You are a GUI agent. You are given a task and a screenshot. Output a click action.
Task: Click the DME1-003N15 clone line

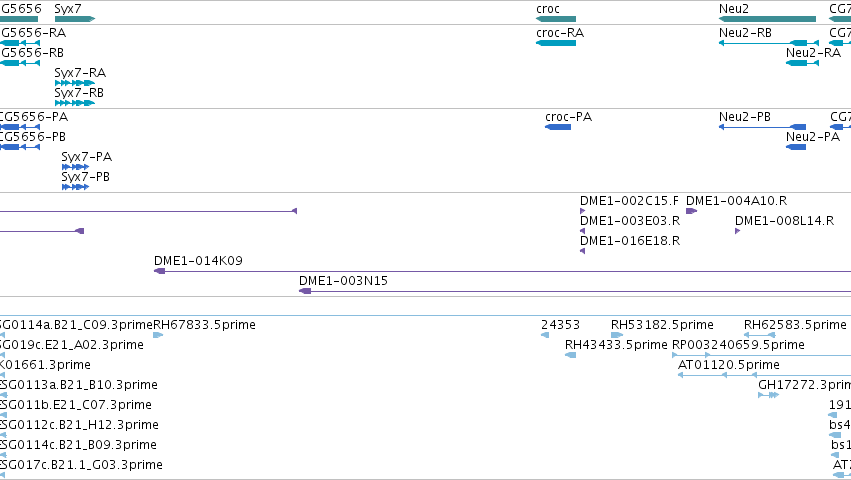[575, 291]
